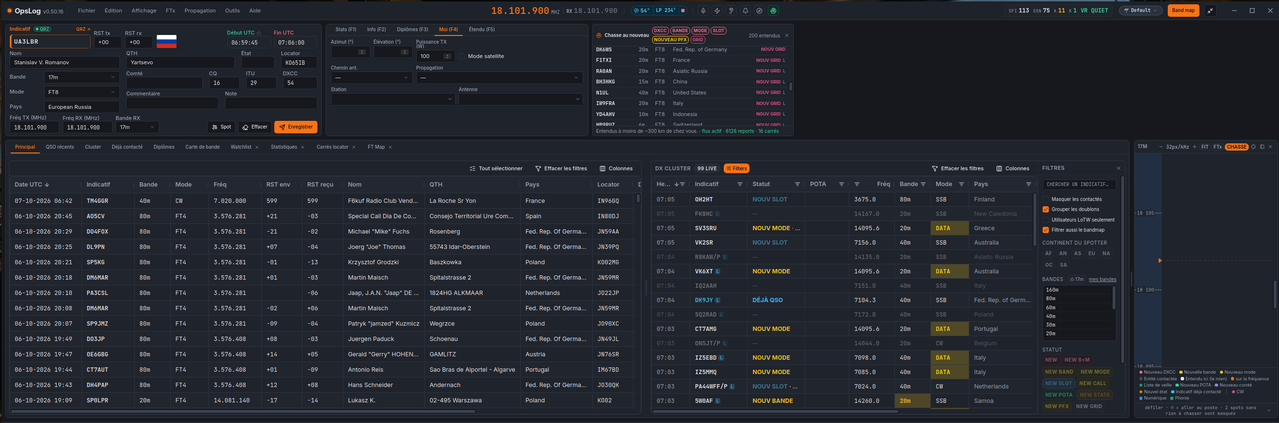Click the orange Filters button in DX Cluster
1279x423 pixels.
pos(737,168)
